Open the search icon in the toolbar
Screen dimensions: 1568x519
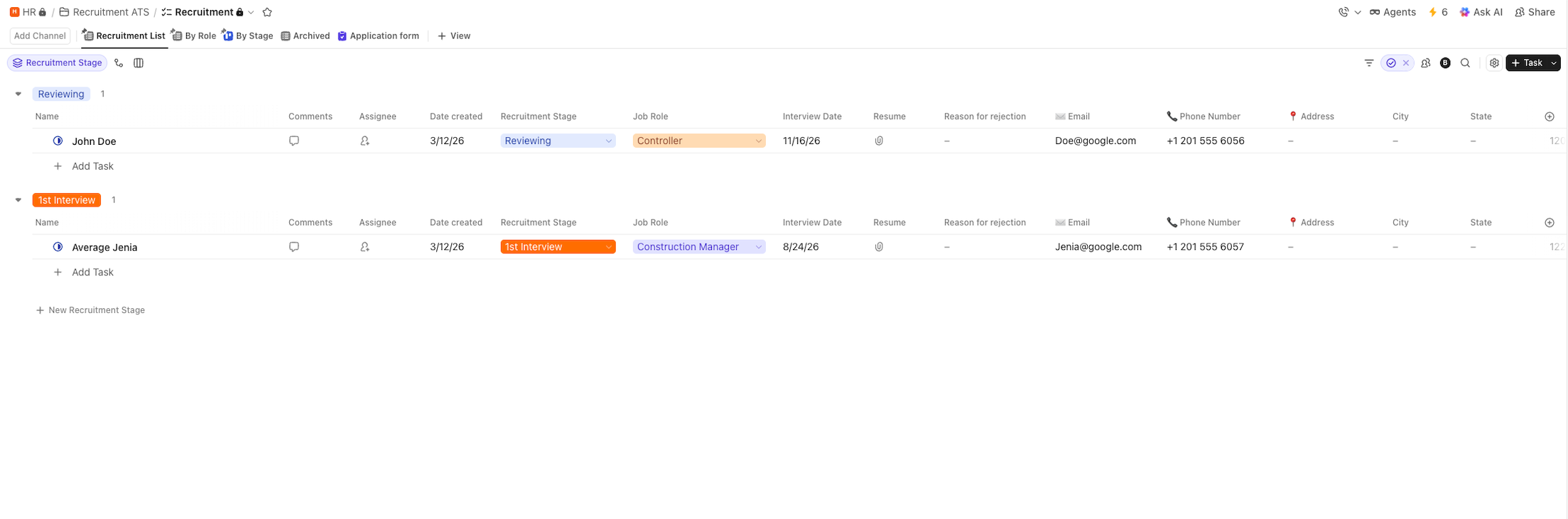click(x=1465, y=63)
